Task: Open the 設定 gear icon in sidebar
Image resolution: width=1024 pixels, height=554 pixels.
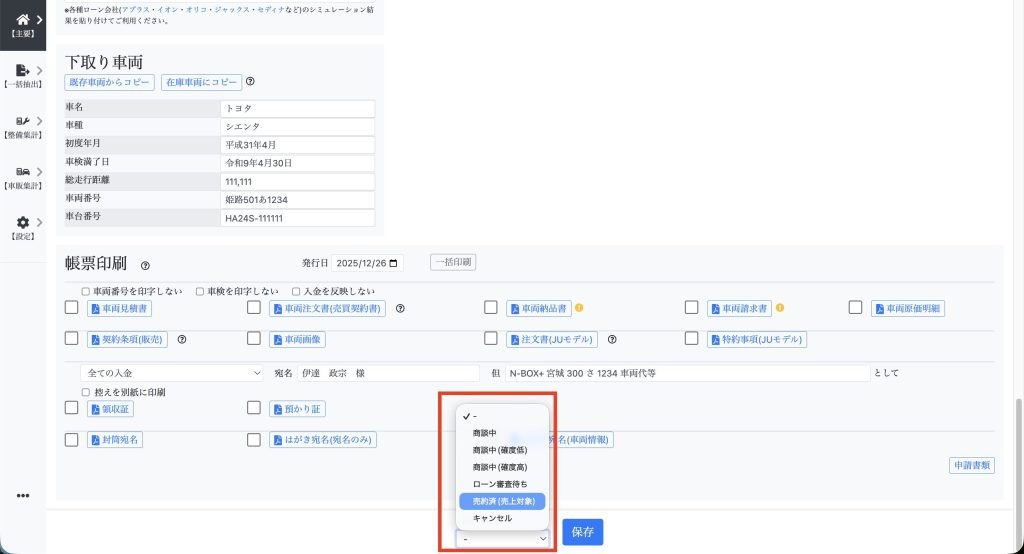Action: click(x=22, y=223)
